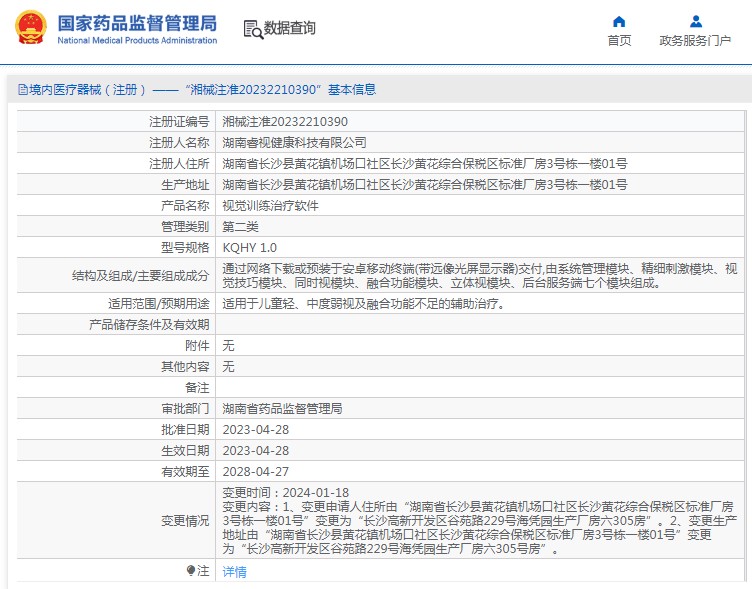Click the 数据查询 heading text
This screenshot has width=752, height=589.
click(x=290, y=29)
